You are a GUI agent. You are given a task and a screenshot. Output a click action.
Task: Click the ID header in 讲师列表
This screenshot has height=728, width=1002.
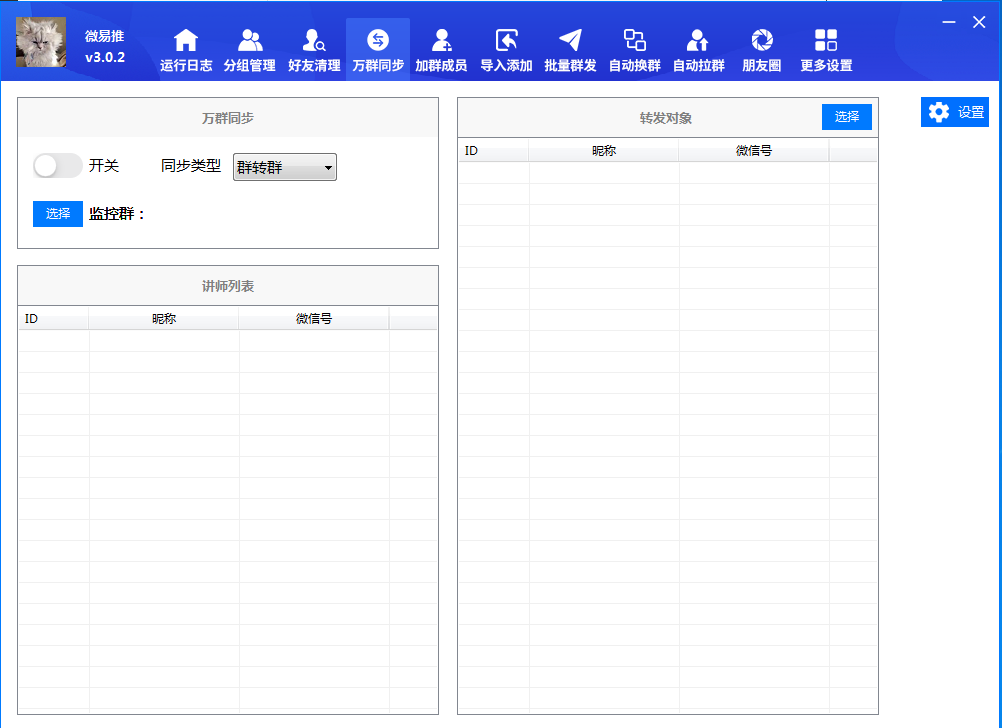(31, 319)
